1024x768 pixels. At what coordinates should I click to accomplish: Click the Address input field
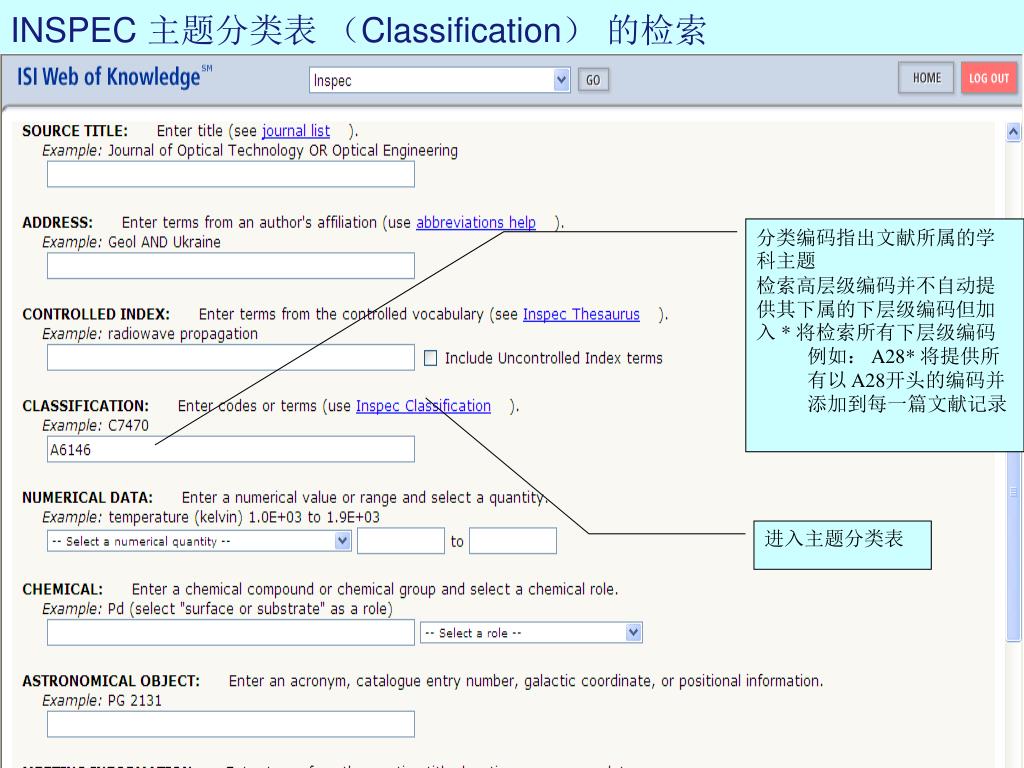[231, 266]
